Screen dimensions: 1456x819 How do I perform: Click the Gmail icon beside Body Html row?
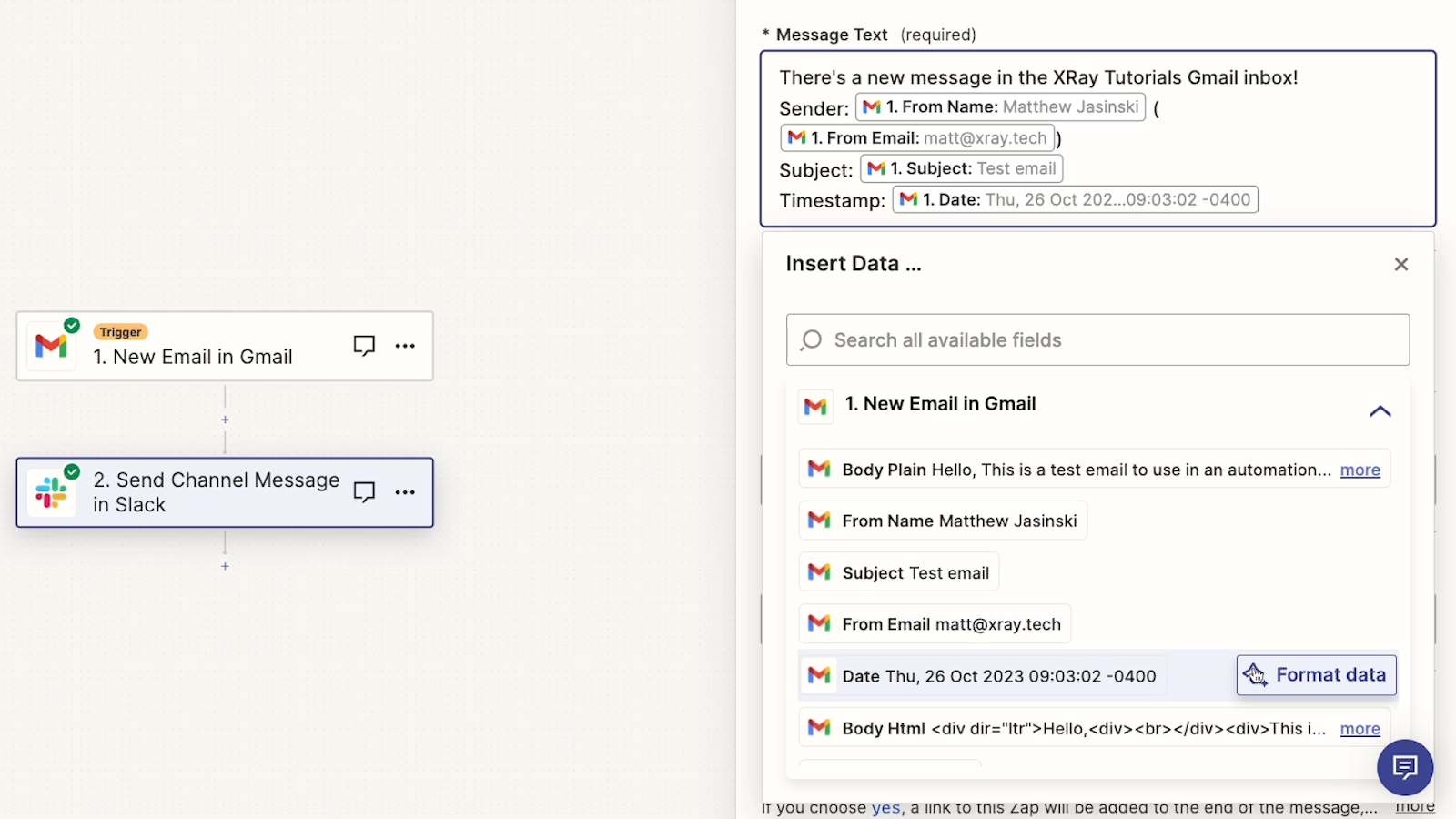coord(819,728)
